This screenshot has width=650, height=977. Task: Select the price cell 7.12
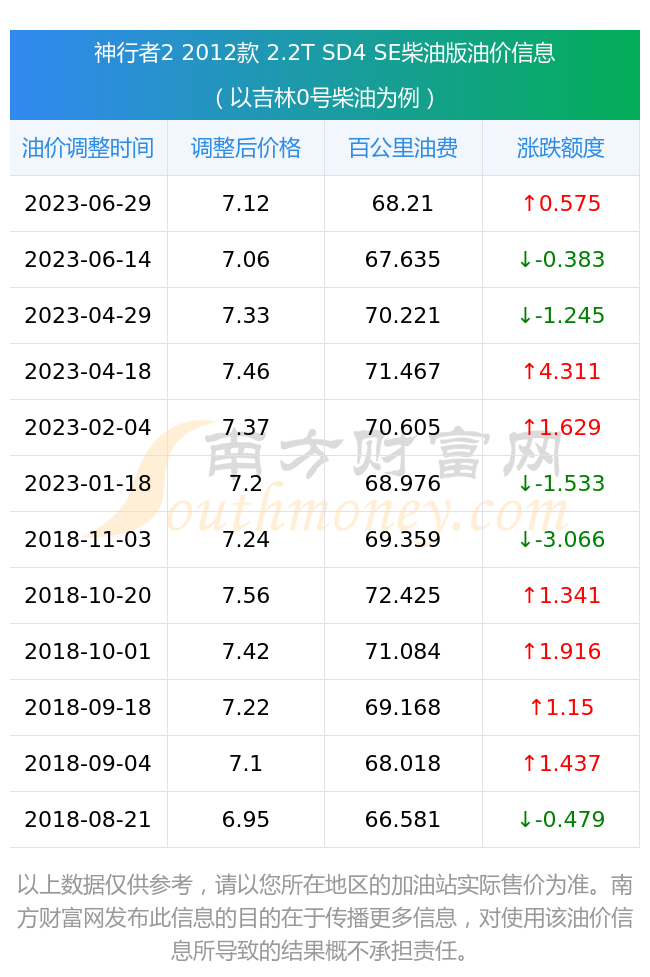246,203
